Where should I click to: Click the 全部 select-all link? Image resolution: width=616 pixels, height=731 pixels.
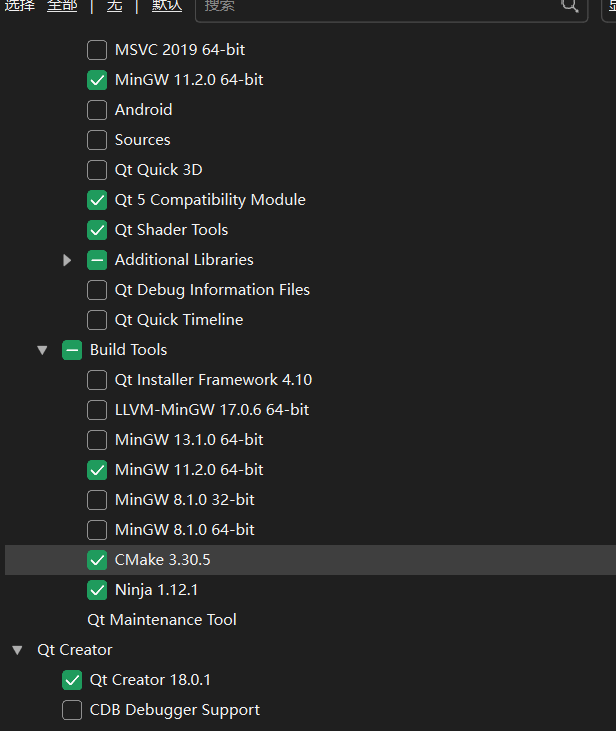62,6
